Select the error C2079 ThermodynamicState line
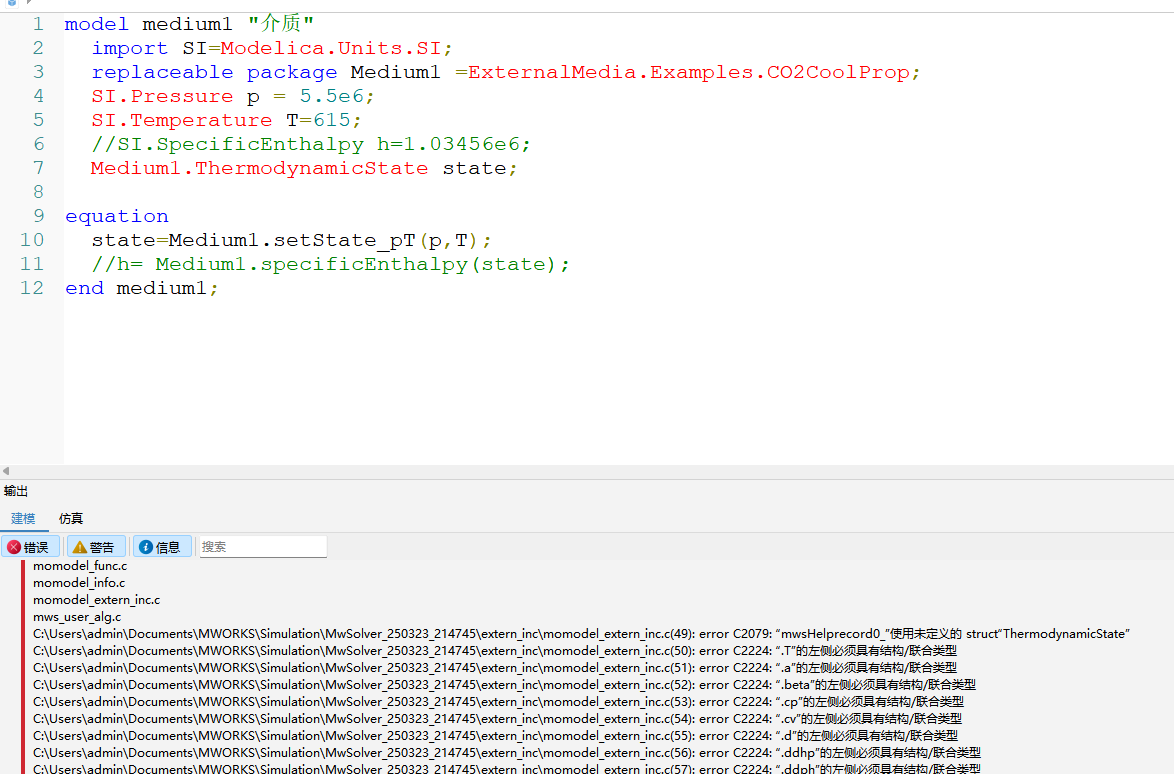1174x774 pixels. (582, 634)
